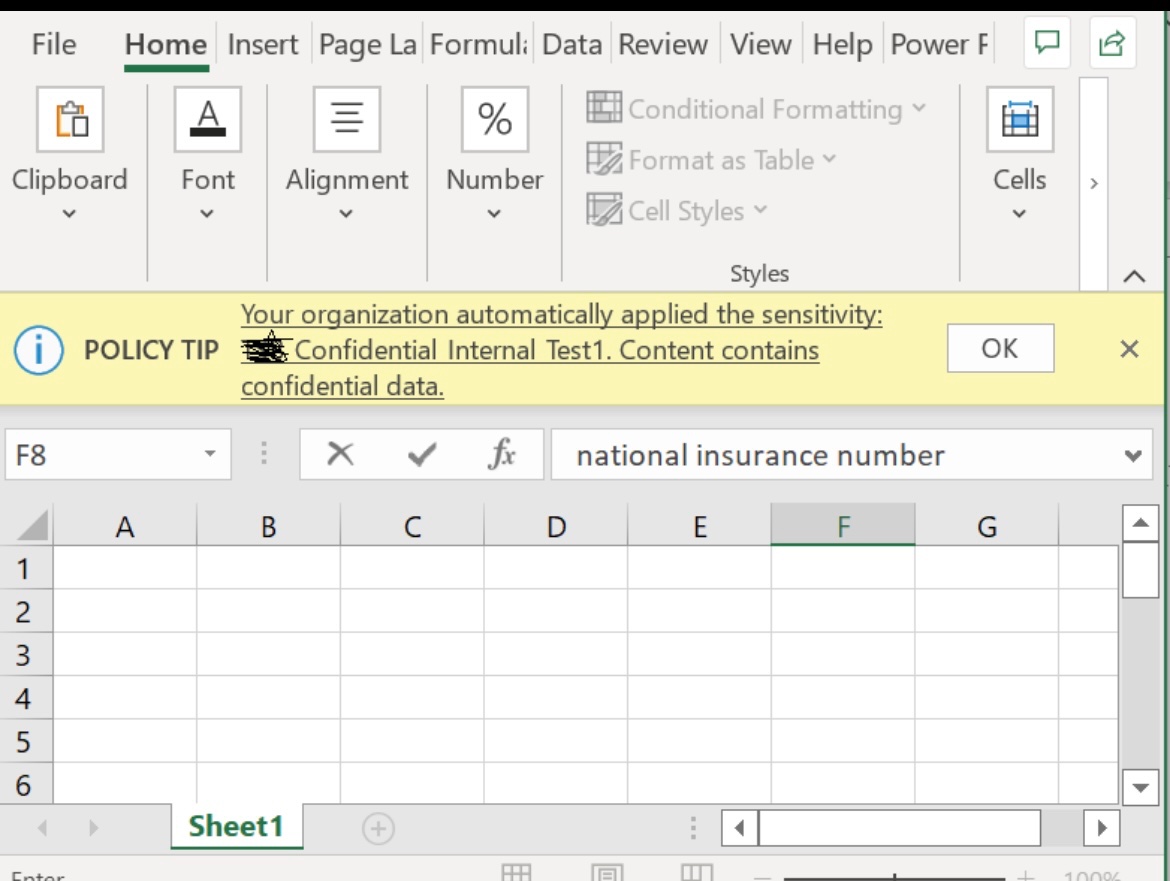1170x881 pixels.
Task: Go to the previous sheet arrow
Action: point(43,827)
